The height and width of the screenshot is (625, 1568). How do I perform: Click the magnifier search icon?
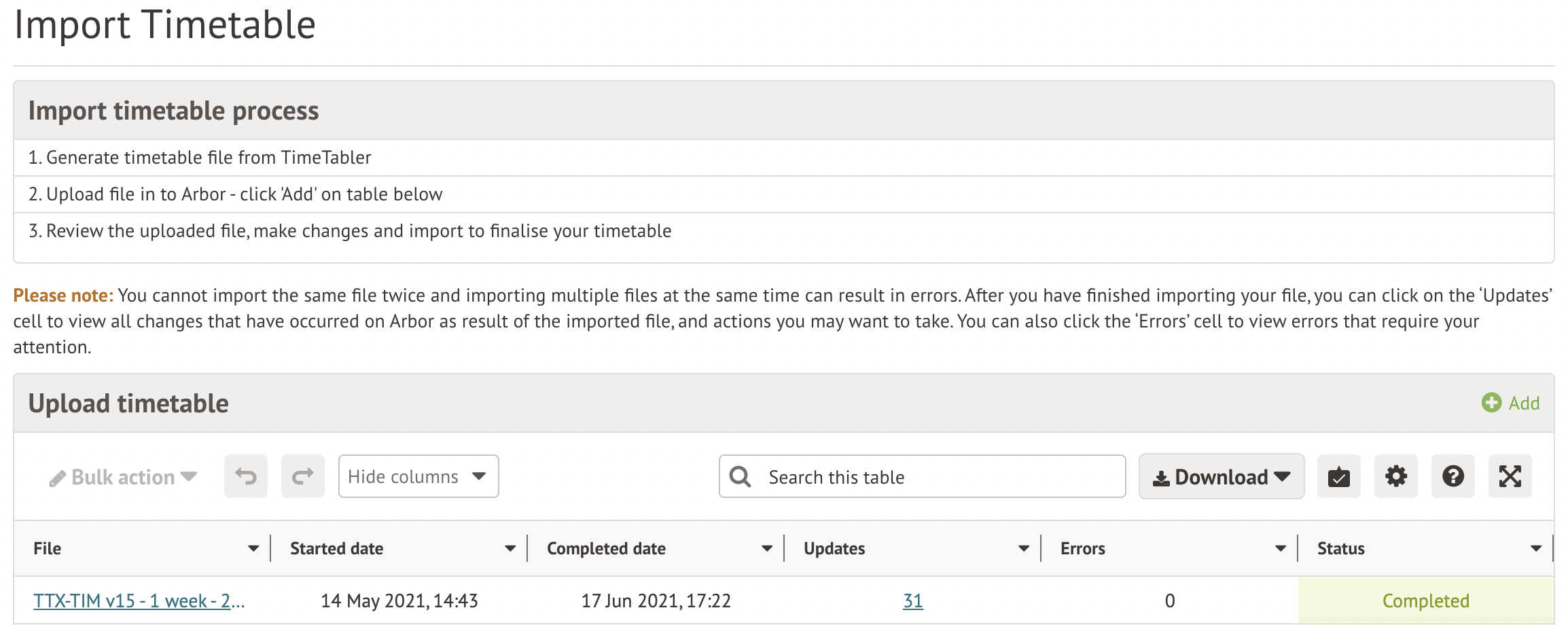pyautogui.click(x=740, y=477)
